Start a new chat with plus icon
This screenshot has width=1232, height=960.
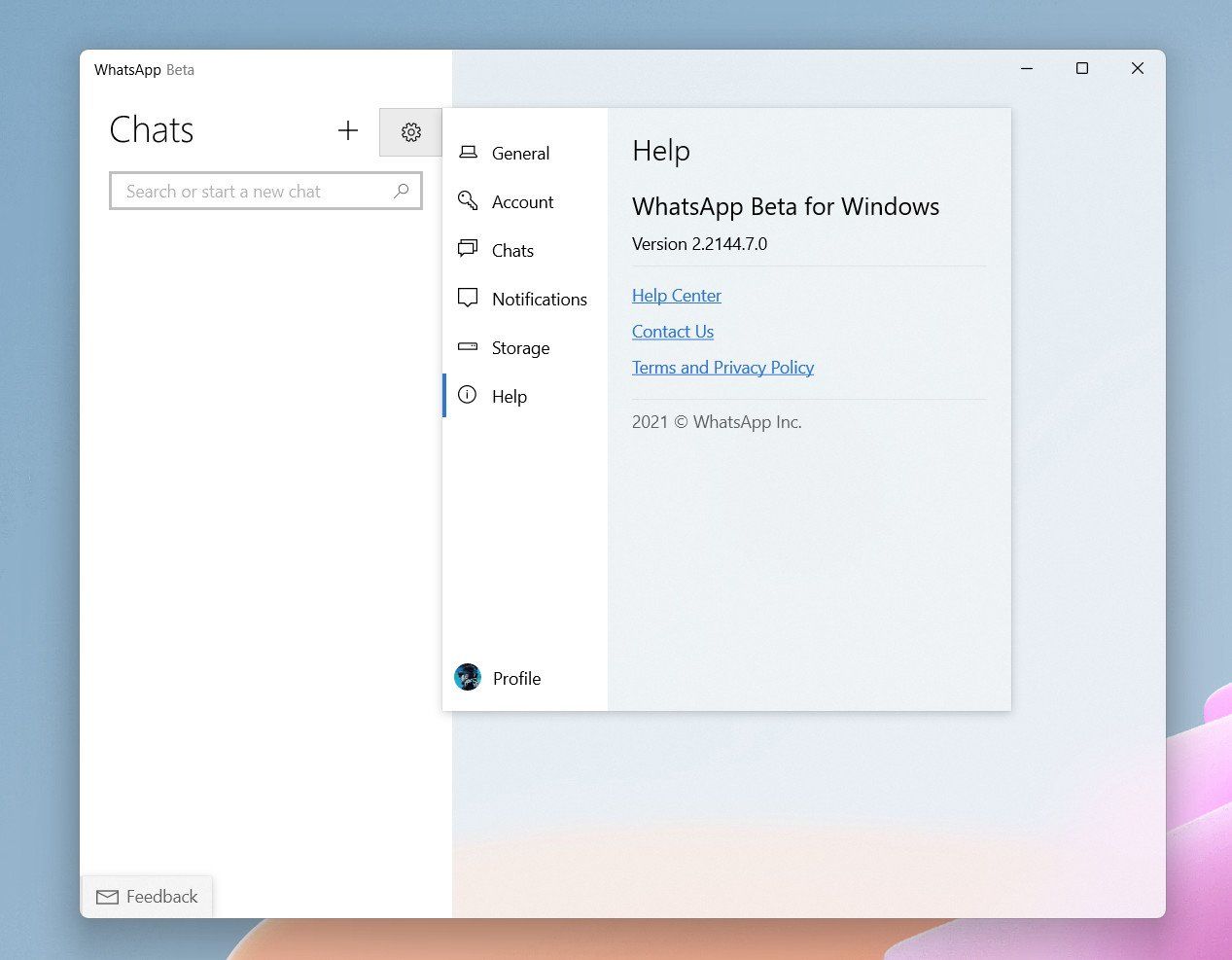[348, 130]
